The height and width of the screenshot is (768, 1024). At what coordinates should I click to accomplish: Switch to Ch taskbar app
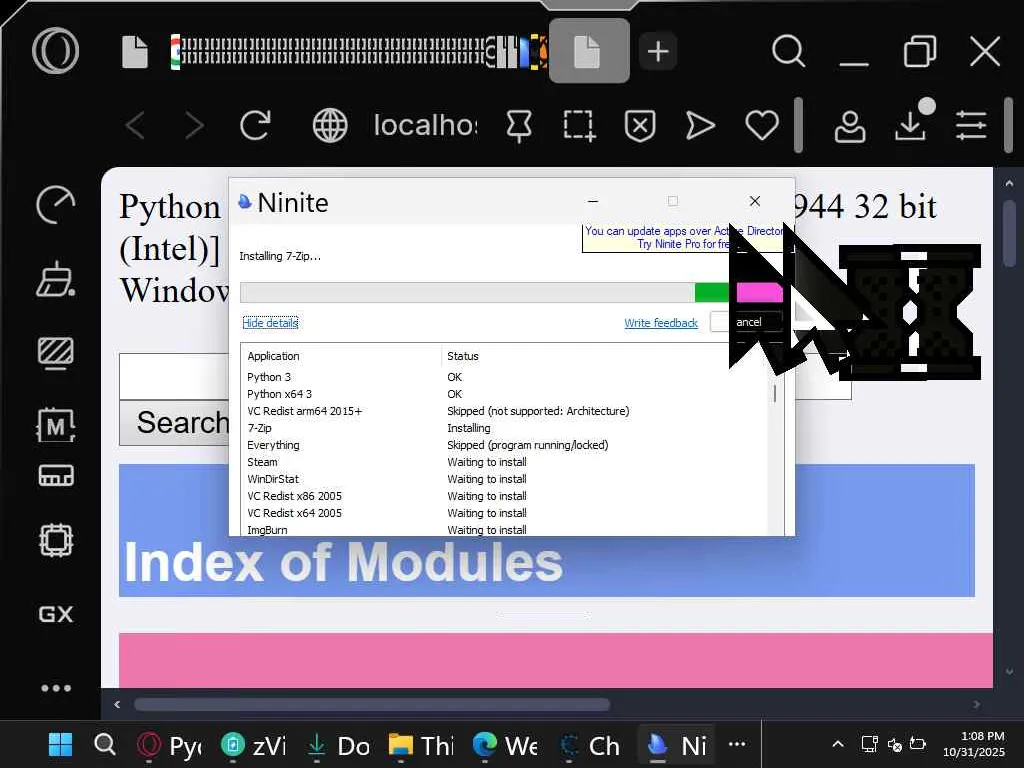pos(590,745)
